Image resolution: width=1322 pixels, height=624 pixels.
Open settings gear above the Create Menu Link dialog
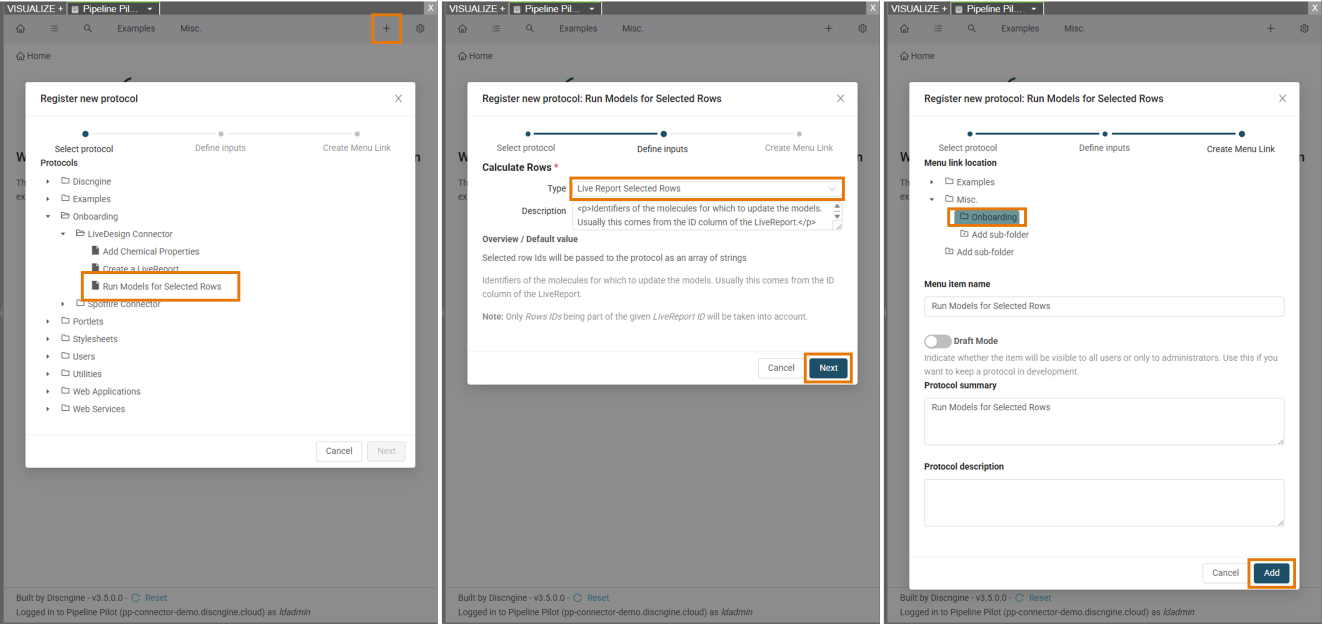click(1304, 28)
